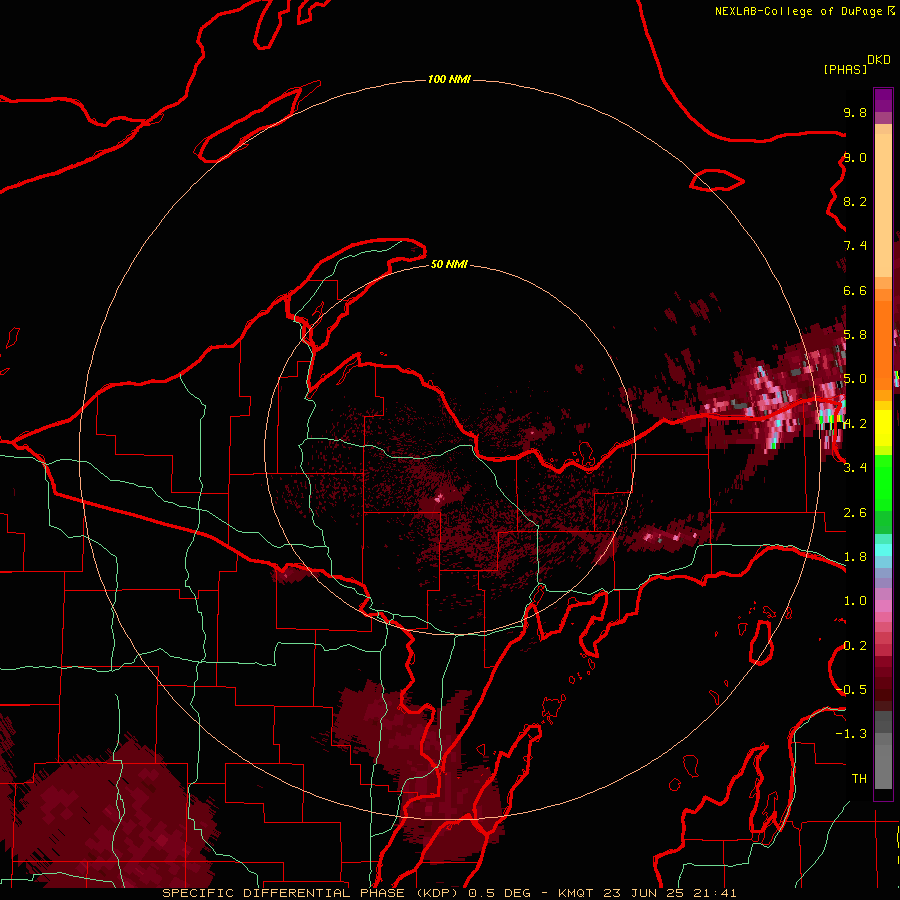Select the 1.8 legend value
The image size is (900, 900).
855,557
